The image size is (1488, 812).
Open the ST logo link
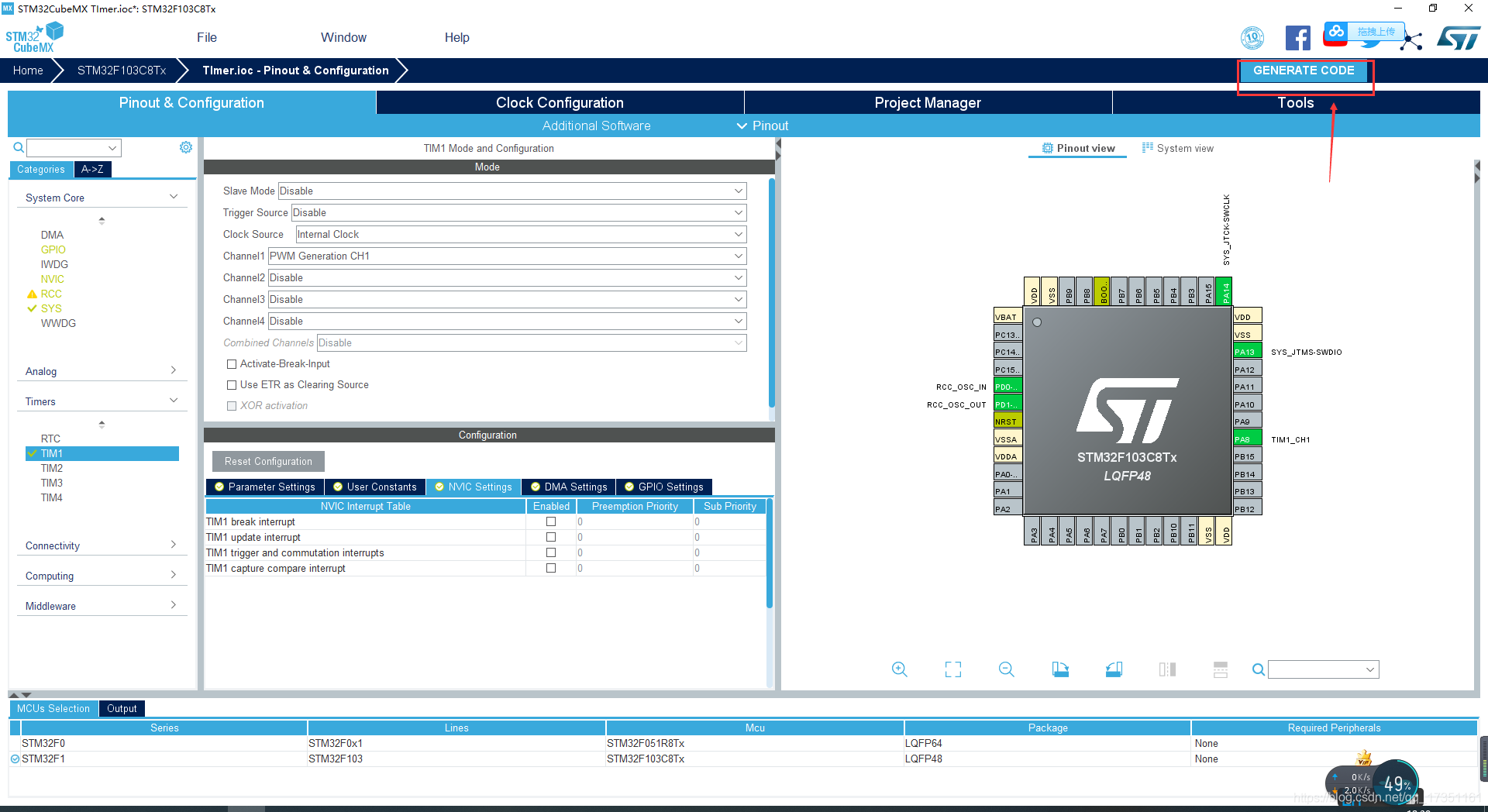[1459, 38]
